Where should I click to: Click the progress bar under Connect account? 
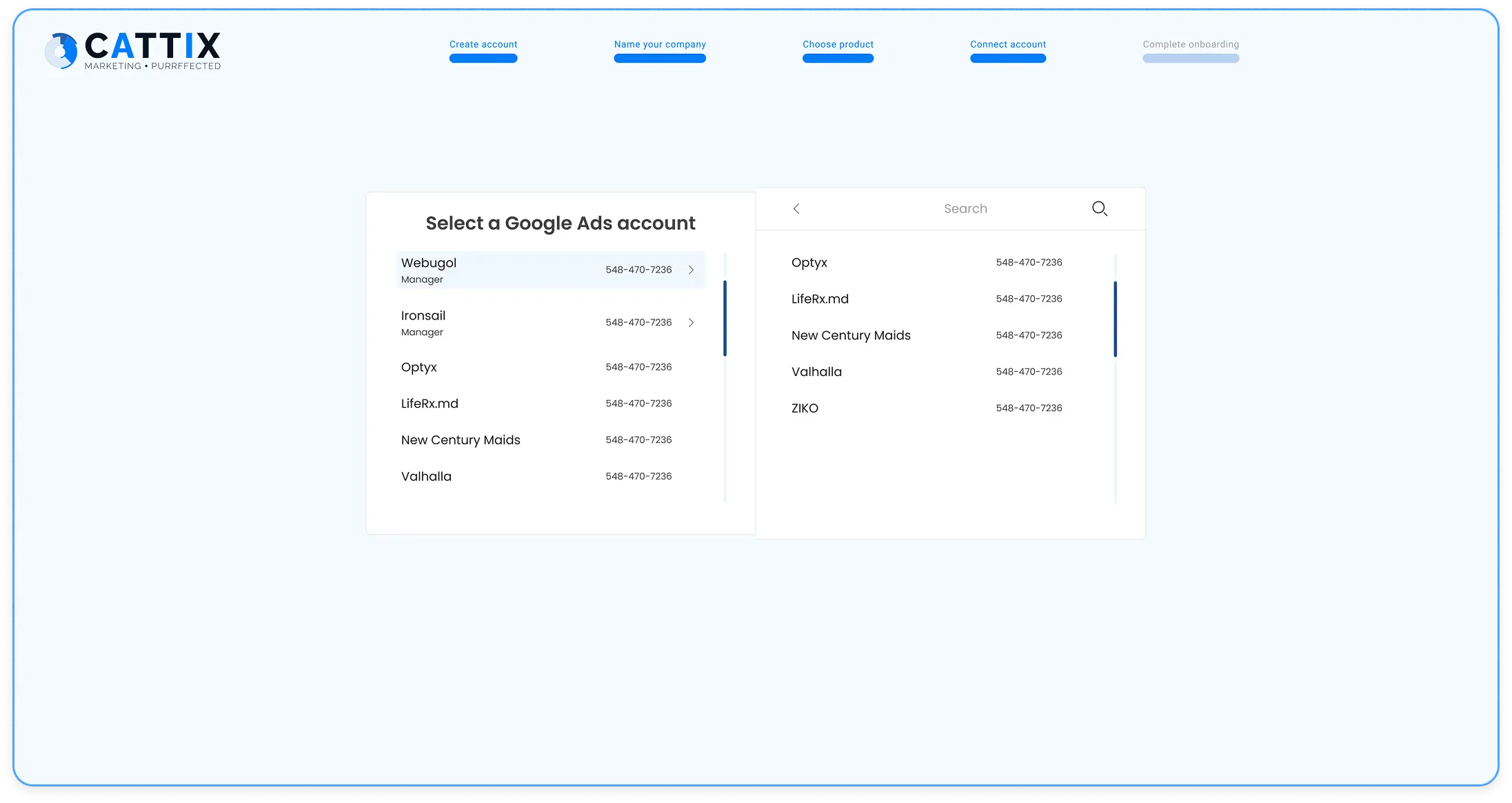point(1007,58)
